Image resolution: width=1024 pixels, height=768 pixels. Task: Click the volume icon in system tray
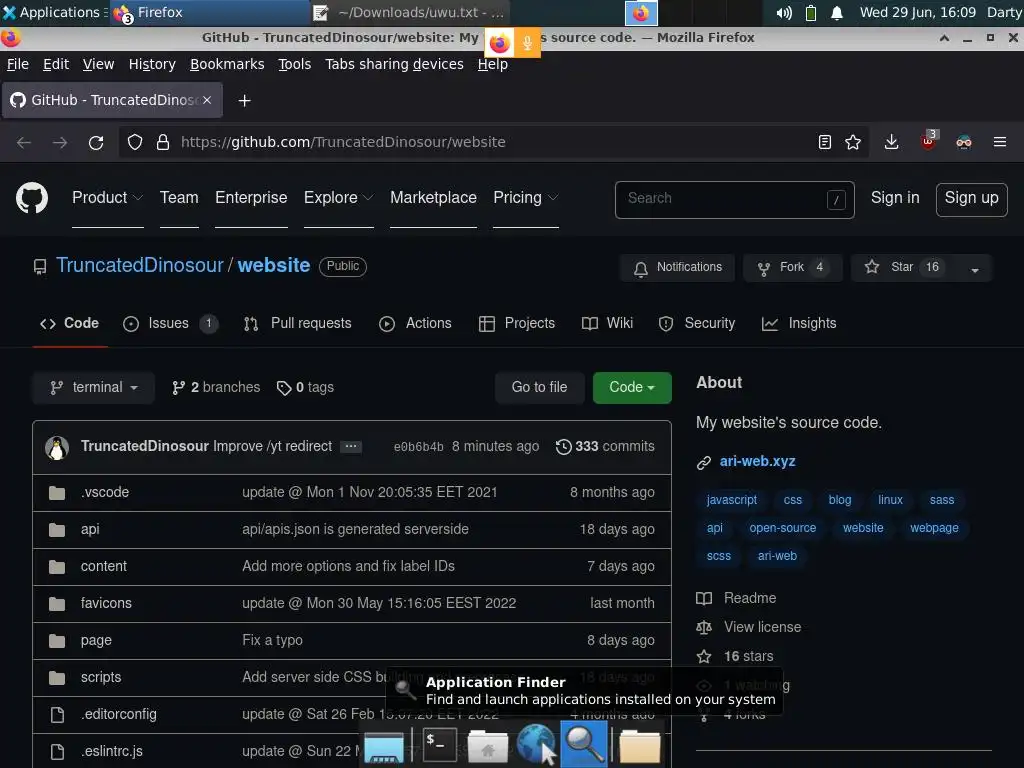click(784, 12)
